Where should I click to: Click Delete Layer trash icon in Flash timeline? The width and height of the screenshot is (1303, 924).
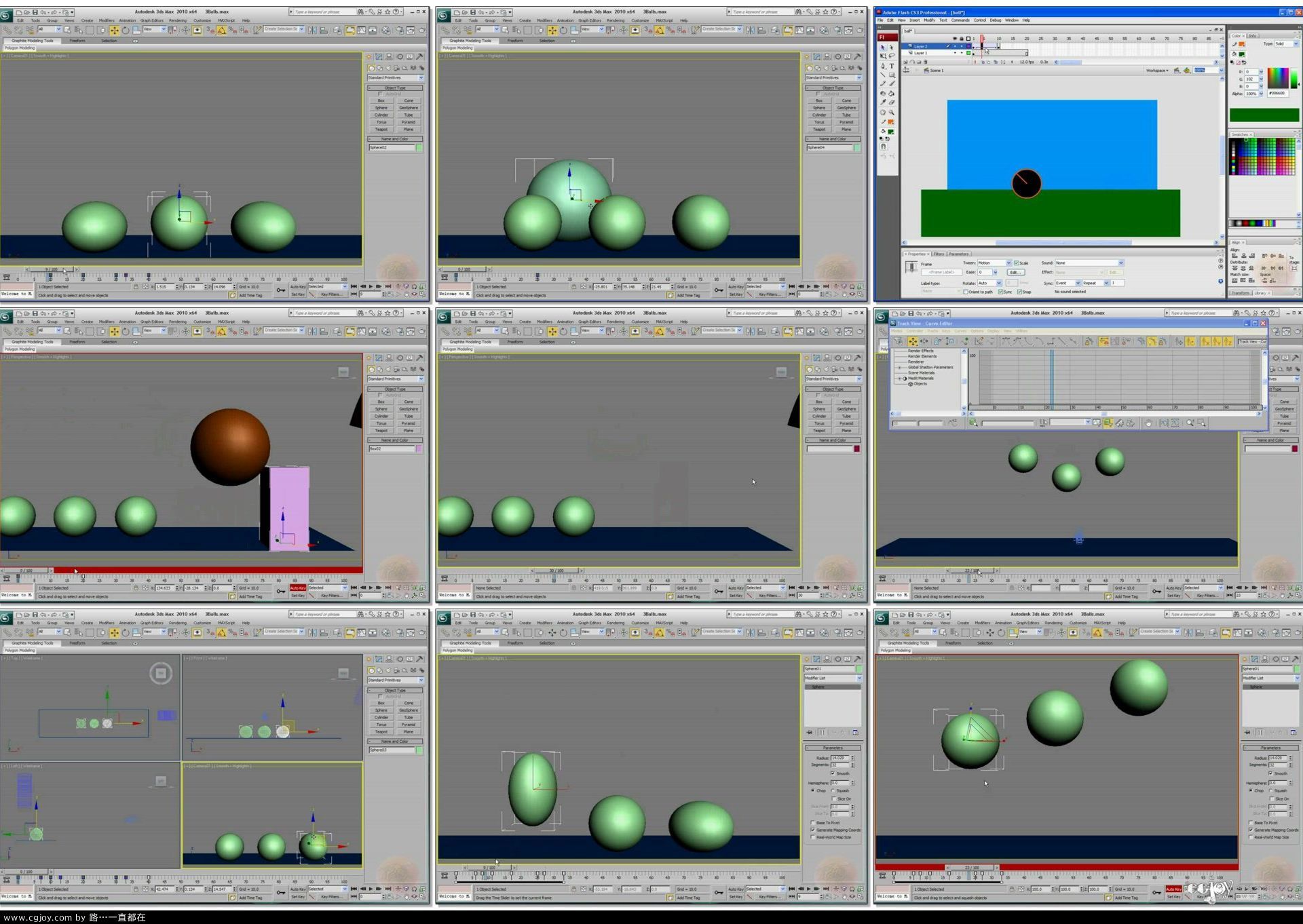(926, 62)
